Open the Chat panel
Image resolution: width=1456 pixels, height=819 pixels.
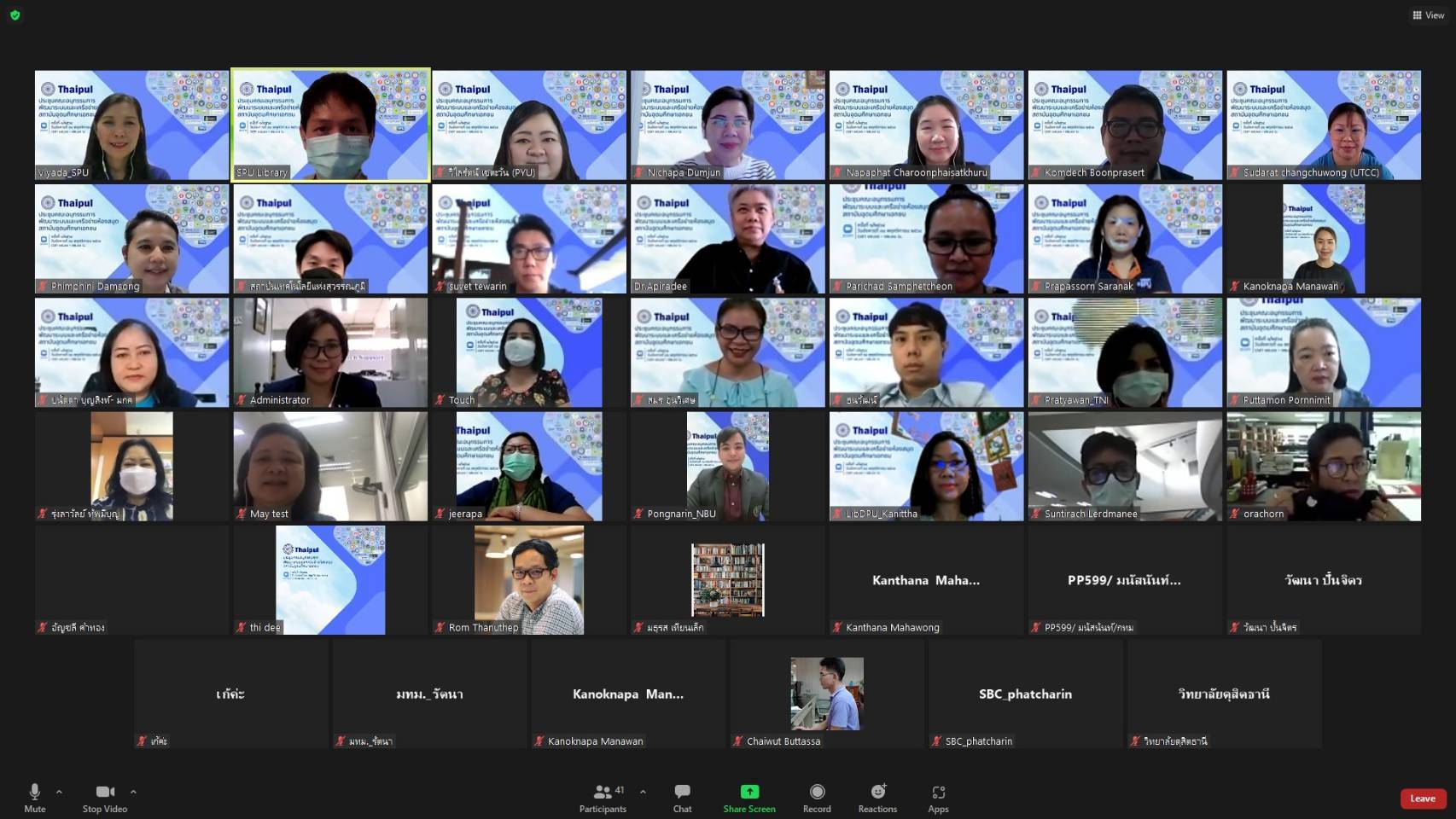coord(682,797)
